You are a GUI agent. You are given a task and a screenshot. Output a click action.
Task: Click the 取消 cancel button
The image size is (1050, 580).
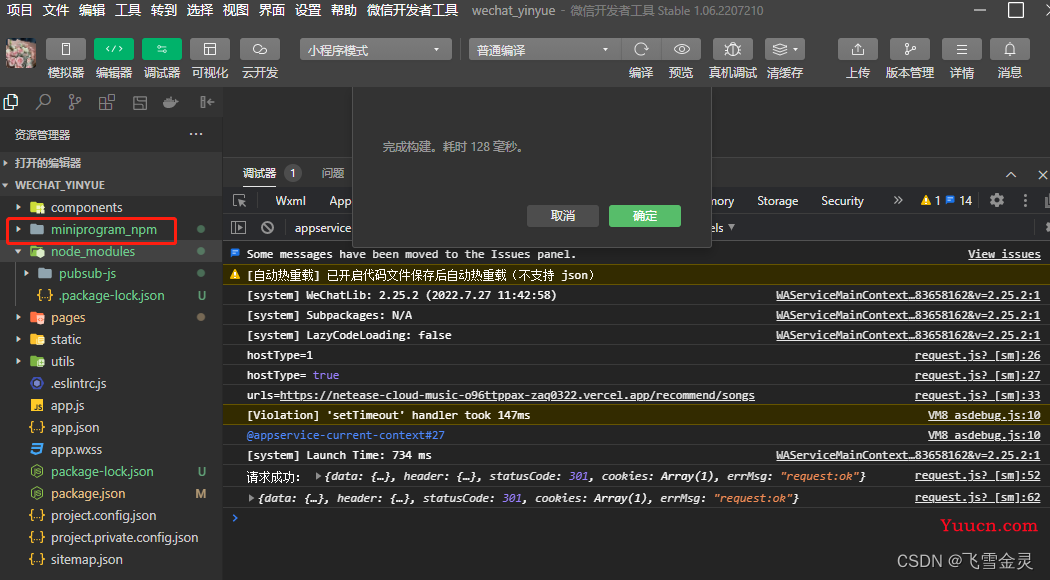click(562, 216)
